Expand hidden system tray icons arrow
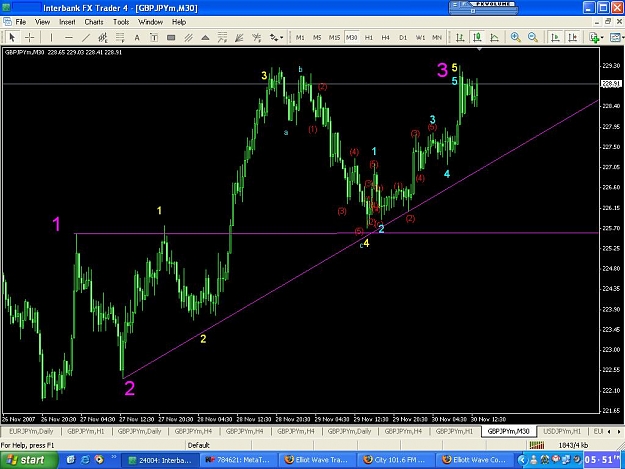625x469 pixels. coord(521,460)
